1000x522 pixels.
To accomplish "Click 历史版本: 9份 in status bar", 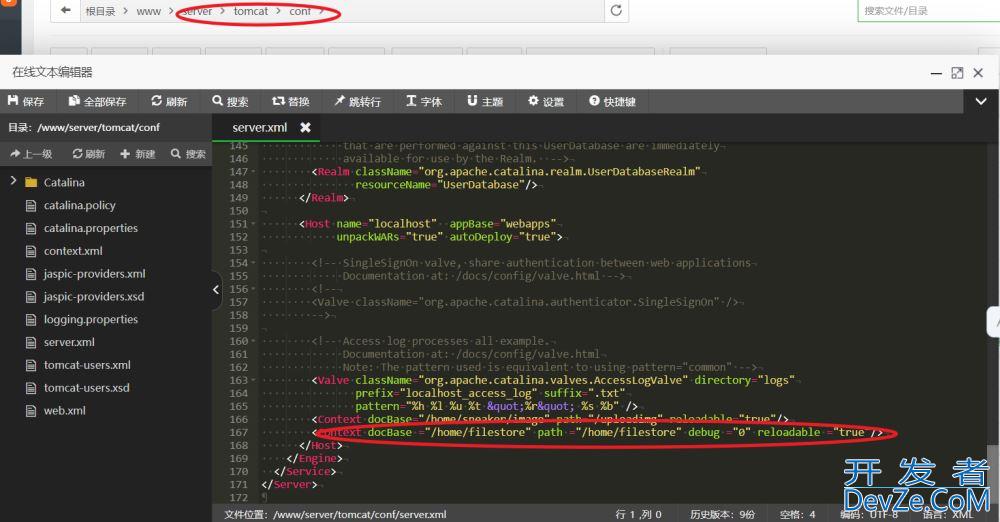I will [723, 514].
